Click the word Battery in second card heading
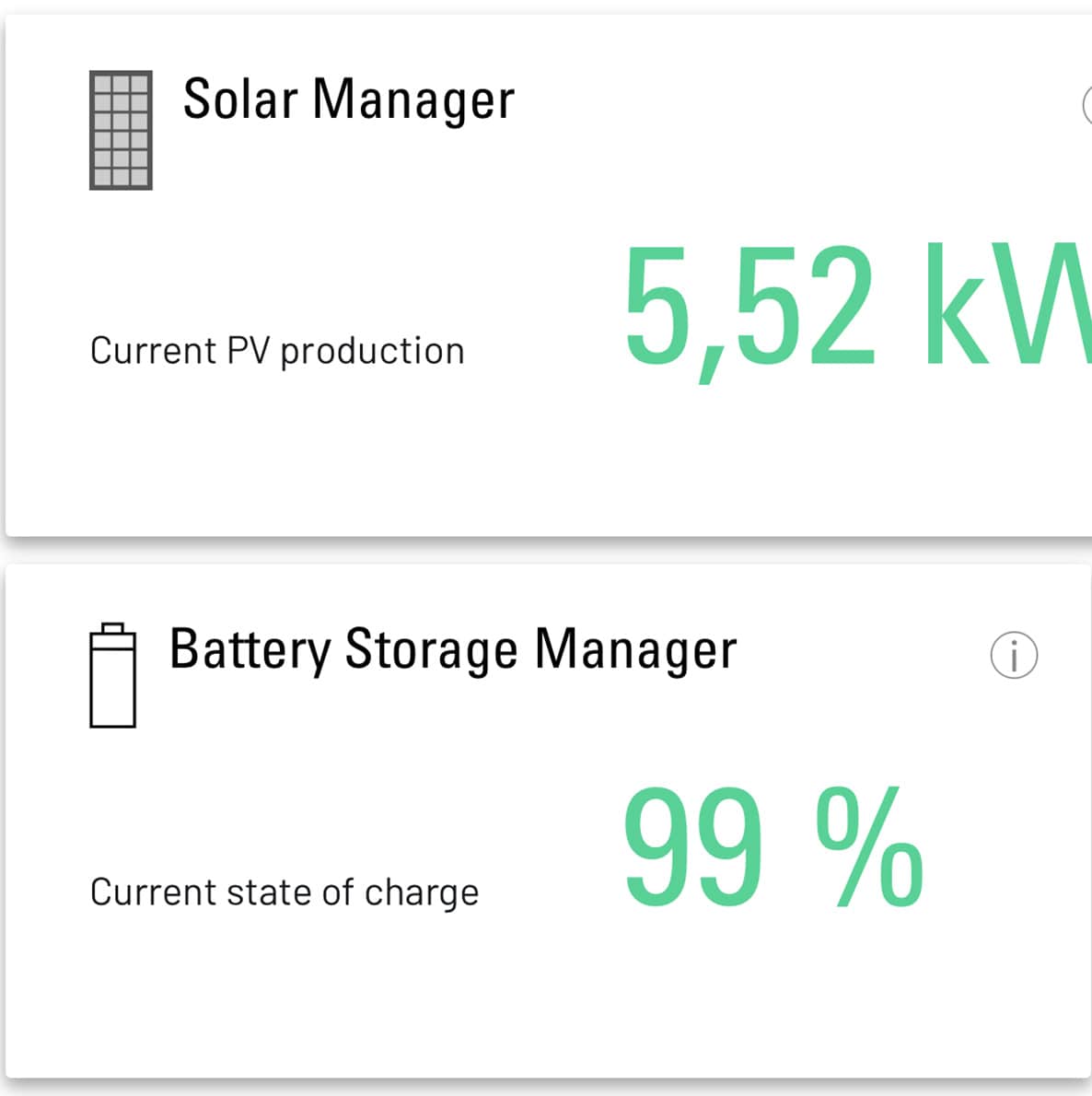 point(250,649)
